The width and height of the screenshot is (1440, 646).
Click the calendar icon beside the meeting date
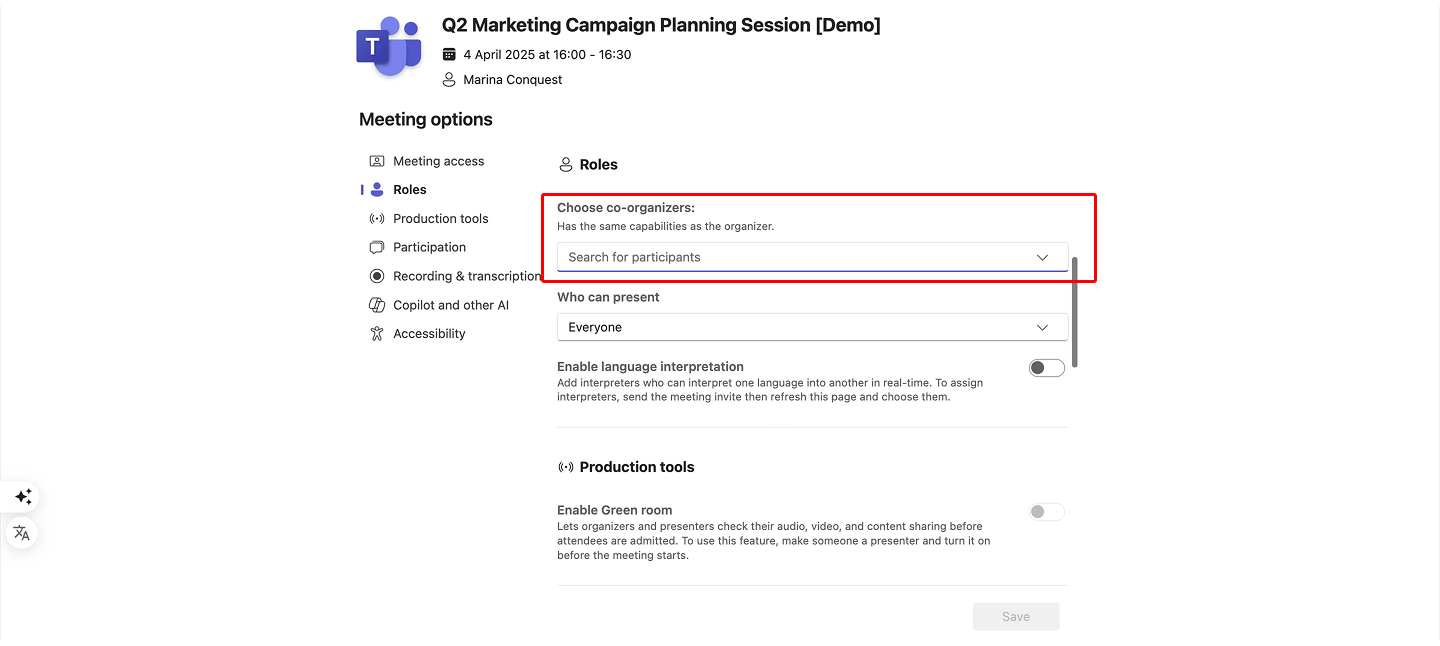[450, 55]
